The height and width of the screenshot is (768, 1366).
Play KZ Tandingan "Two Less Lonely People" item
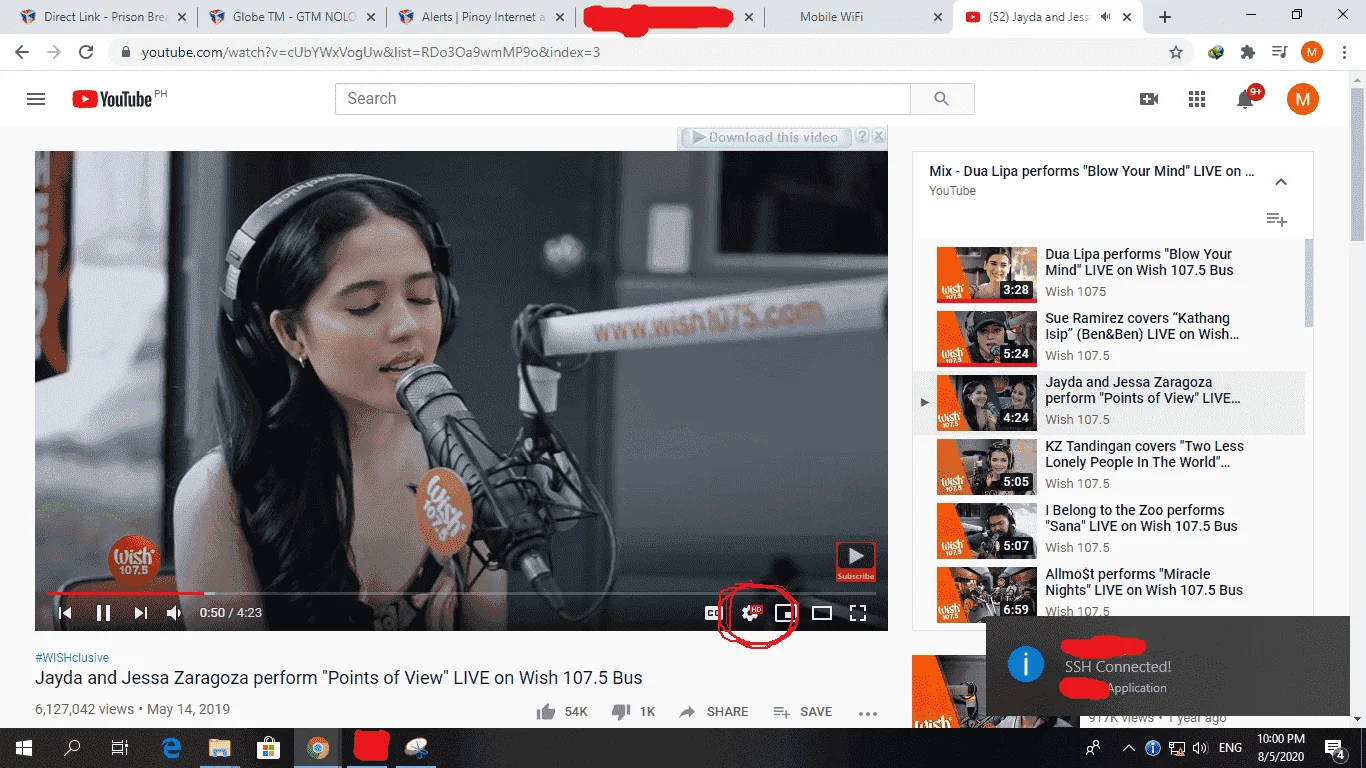tap(1109, 466)
